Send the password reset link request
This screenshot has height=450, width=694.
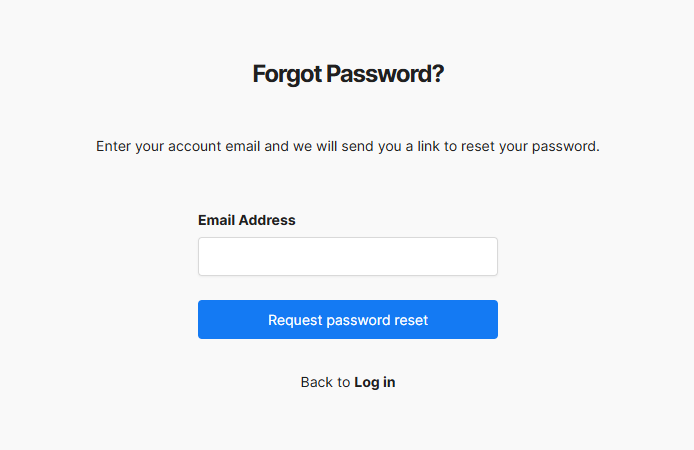click(x=347, y=320)
